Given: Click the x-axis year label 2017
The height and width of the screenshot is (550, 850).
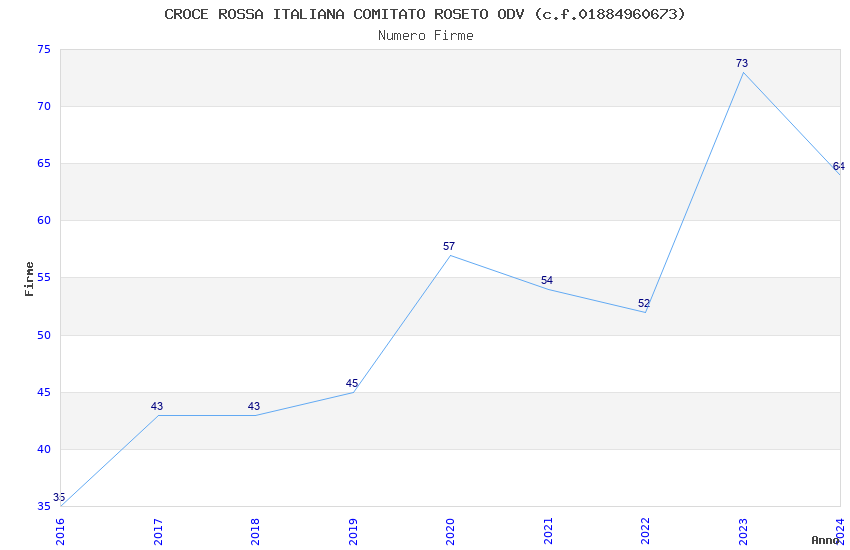Looking at the screenshot, I should tap(158, 531).
